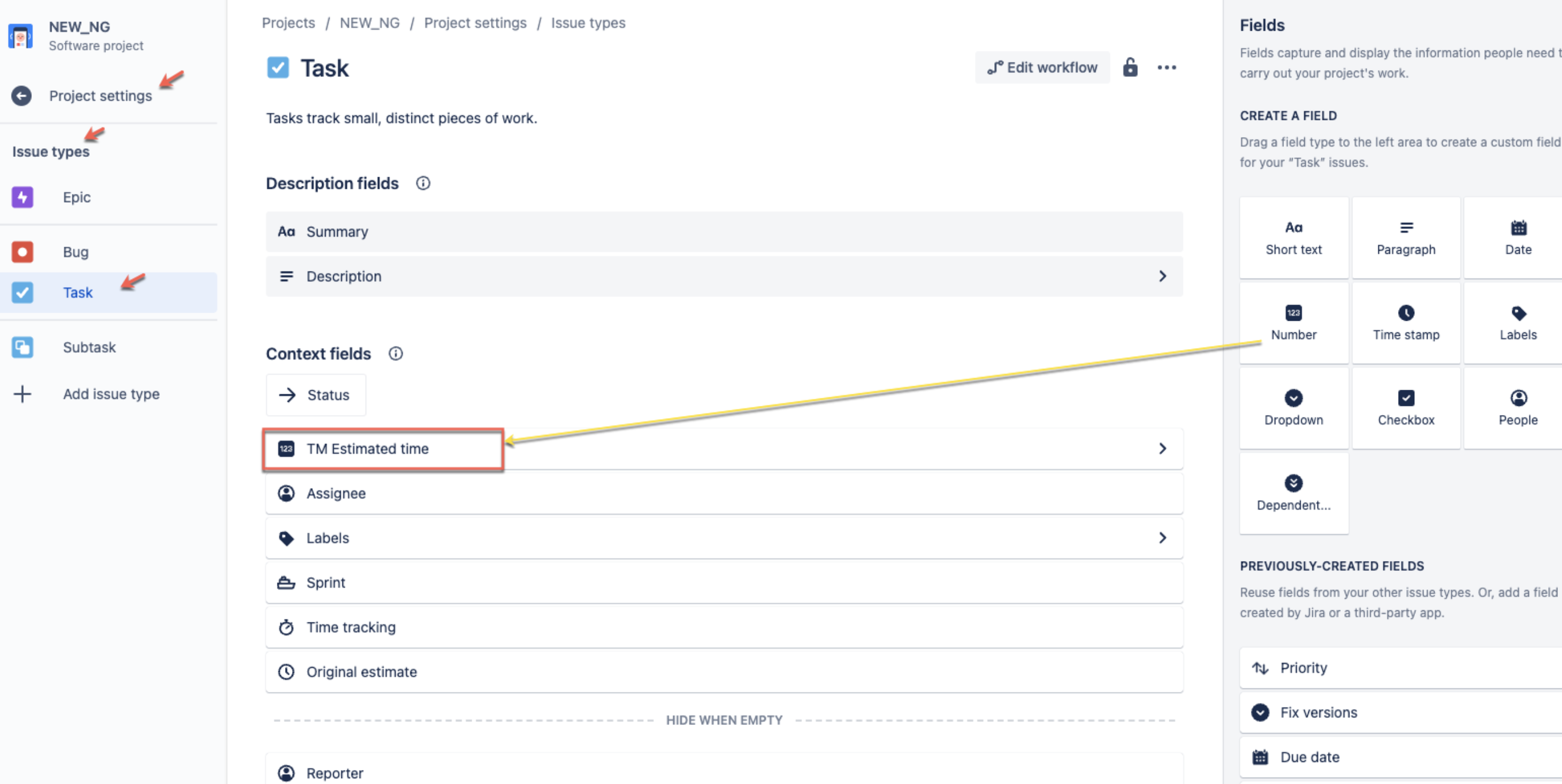The width and height of the screenshot is (1562, 784).
Task: Select the Number field type tile
Action: click(1293, 323)
